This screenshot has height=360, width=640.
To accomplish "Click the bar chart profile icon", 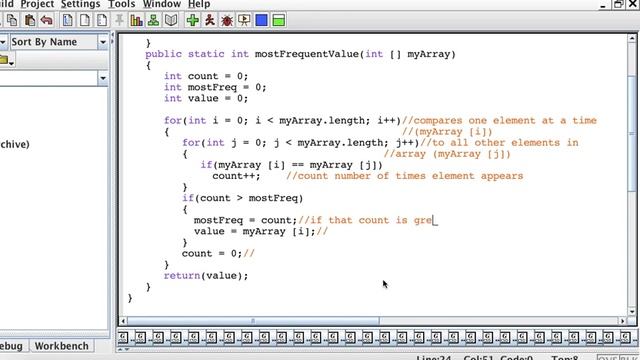I will click(x=136, y=20).
